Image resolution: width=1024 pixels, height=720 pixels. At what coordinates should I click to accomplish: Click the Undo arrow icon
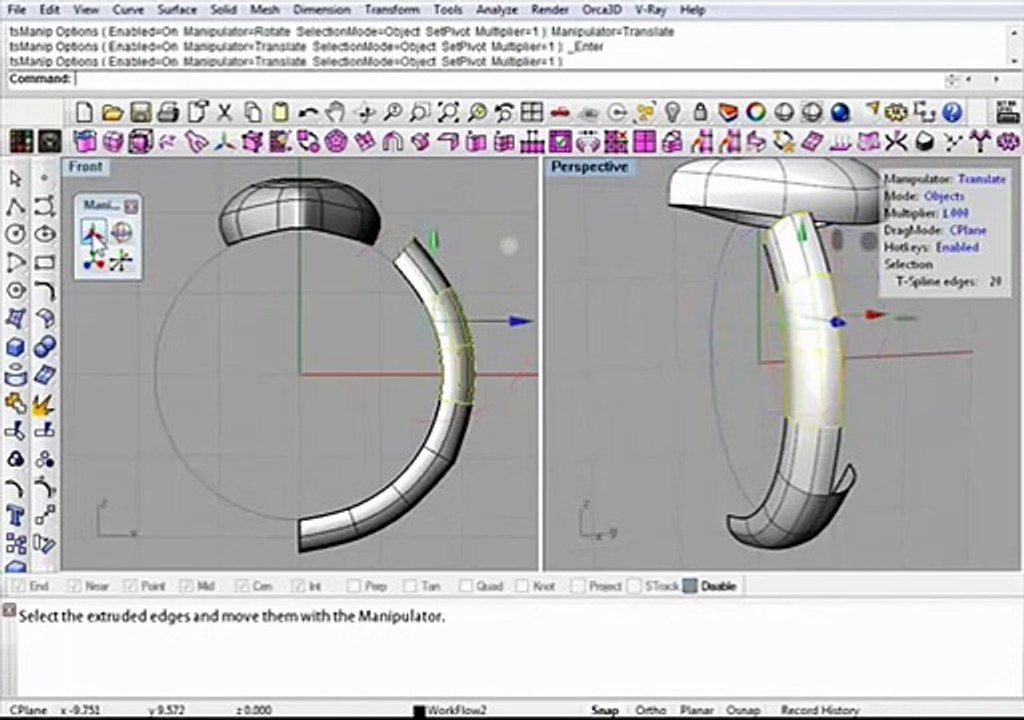(x=308, y=112)
